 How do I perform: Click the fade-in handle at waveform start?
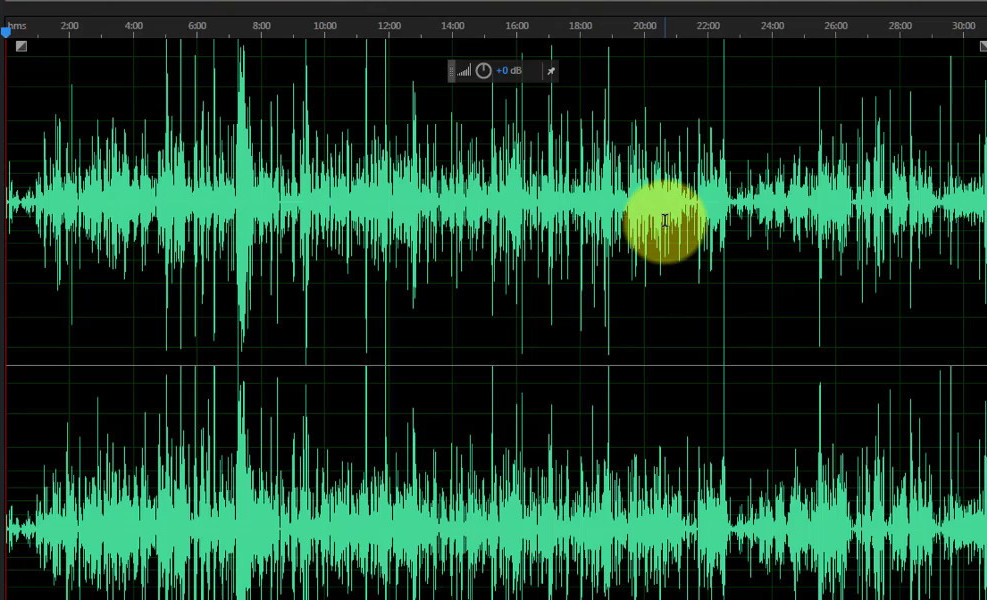pyautogui.click(x=21, y=46)
